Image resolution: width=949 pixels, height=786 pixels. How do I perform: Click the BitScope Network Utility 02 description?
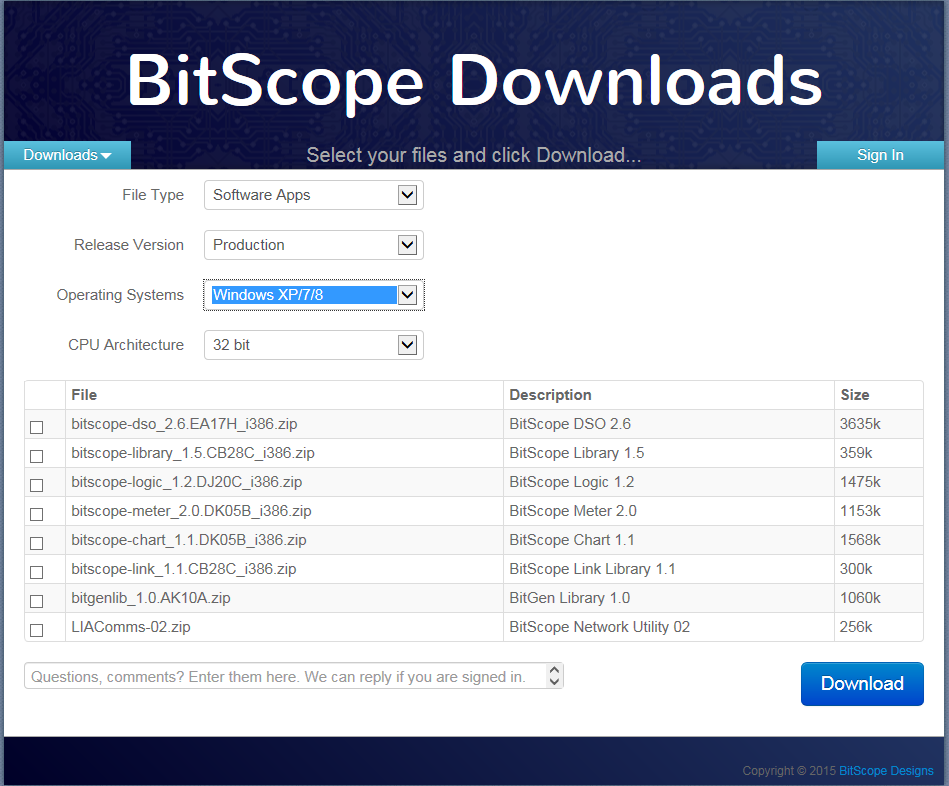click(600, 627)
